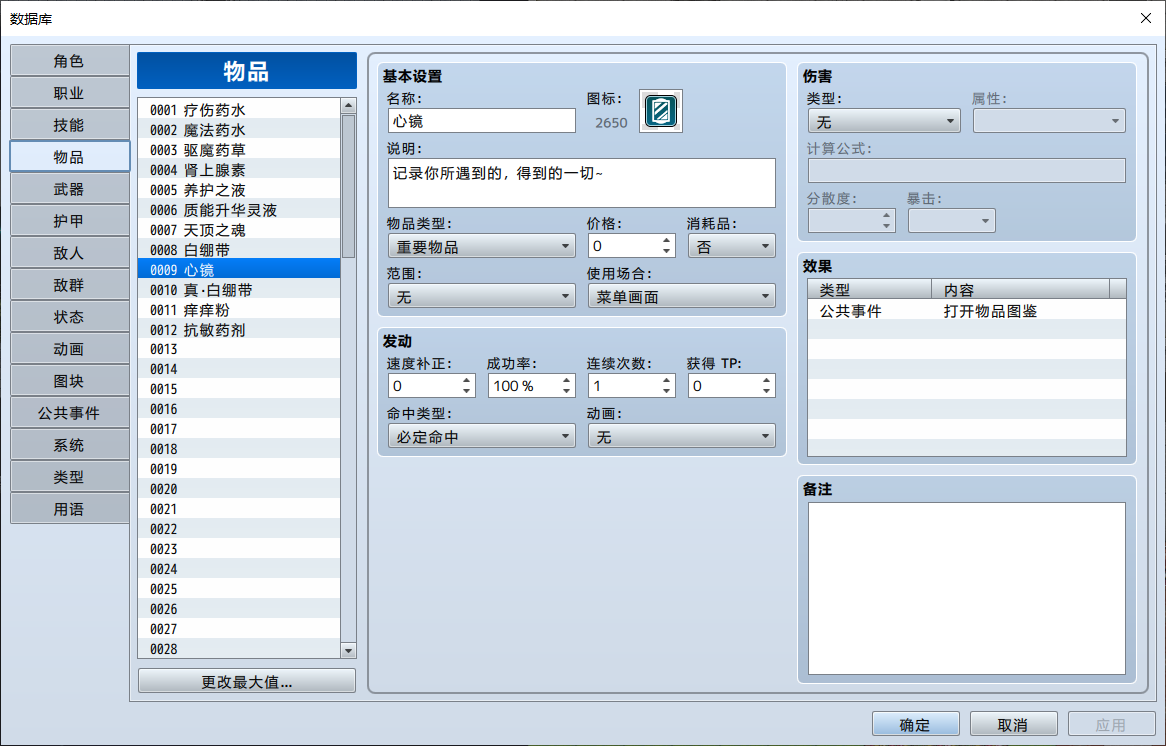1166x746 pixels.
Task: Click the 内容 column header in 效果
Action: tap(1020, 289)
